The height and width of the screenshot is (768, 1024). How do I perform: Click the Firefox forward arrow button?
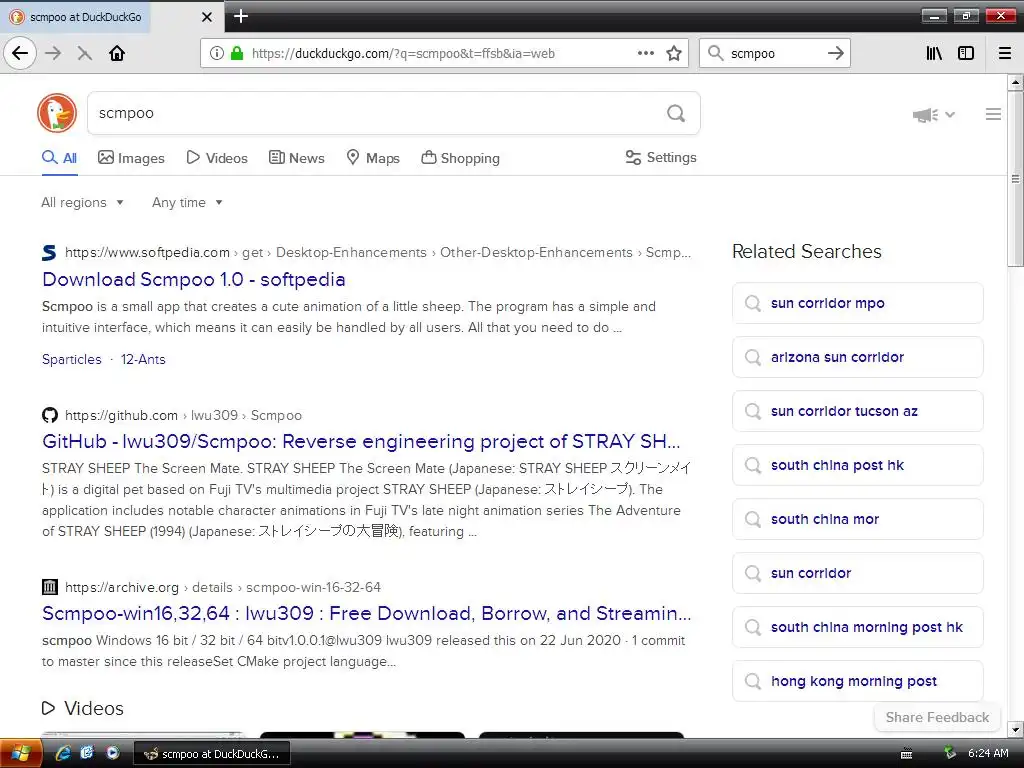tap(53, 54)
